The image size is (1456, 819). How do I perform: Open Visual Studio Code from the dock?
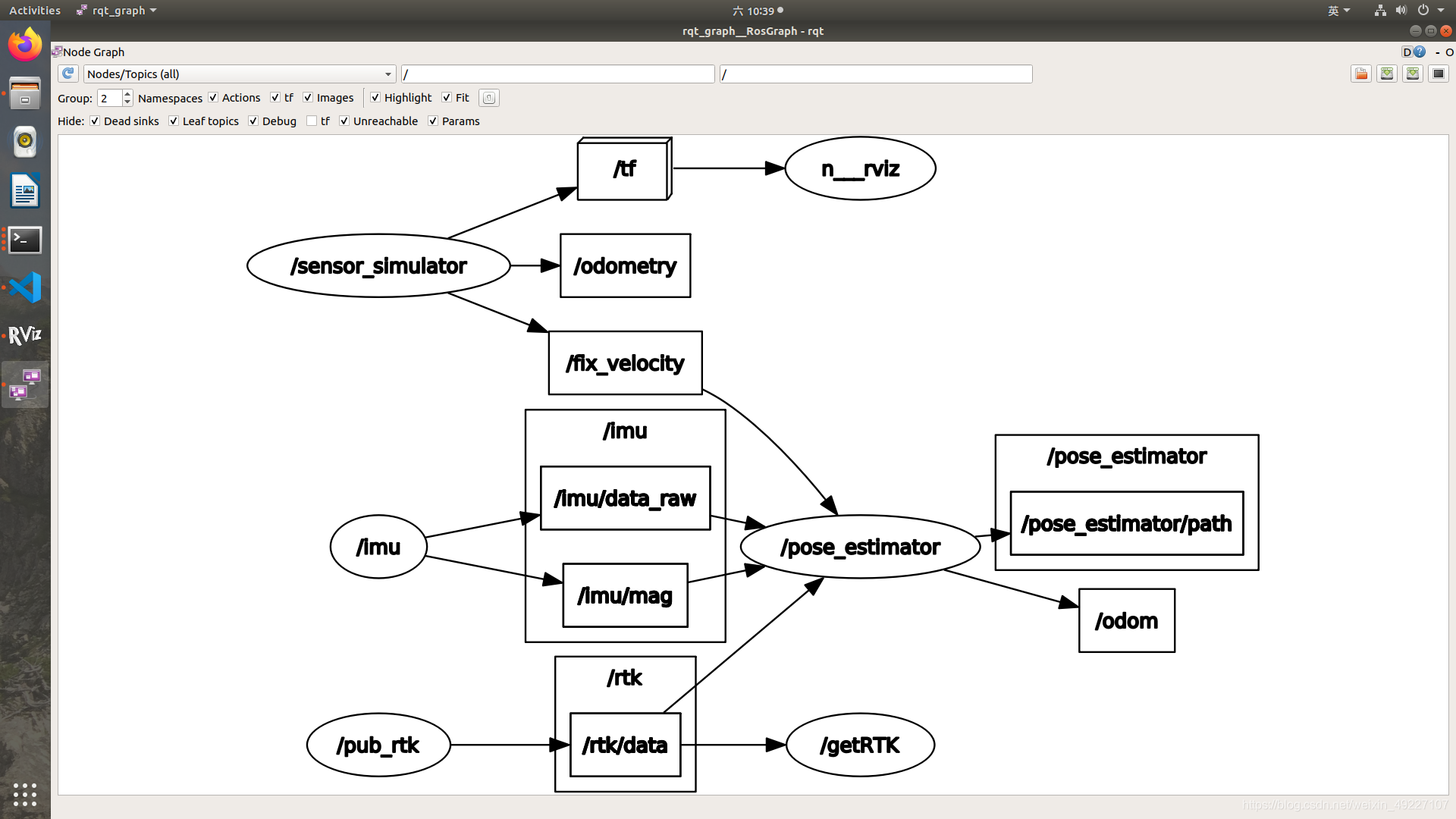tap(25, 287)
